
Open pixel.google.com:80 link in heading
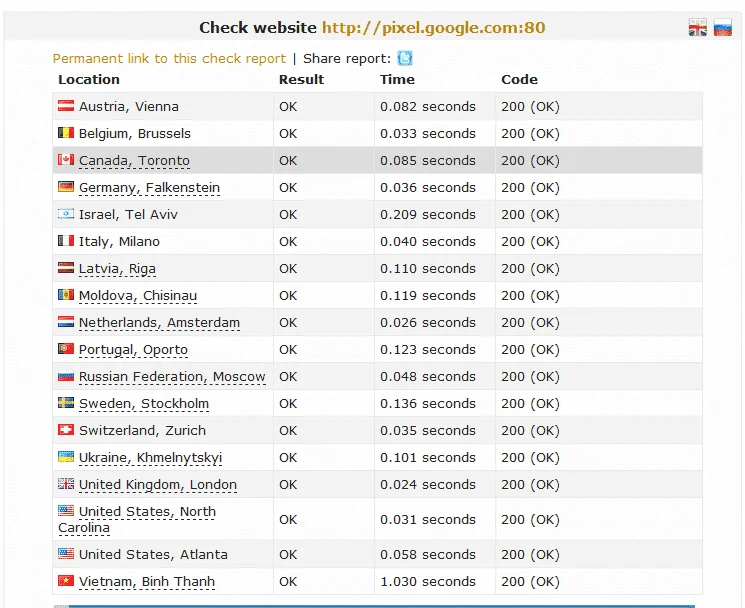[x=433, y=28]
